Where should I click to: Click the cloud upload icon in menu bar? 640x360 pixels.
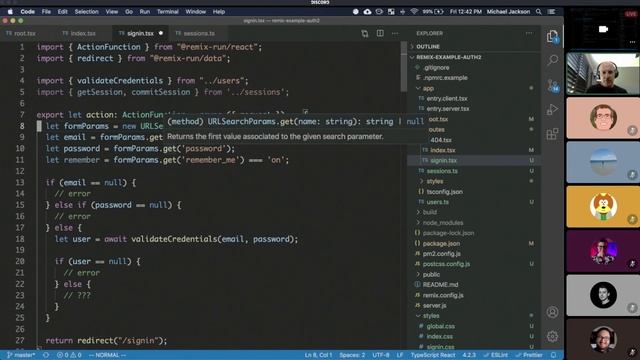(x=367, y=12)
